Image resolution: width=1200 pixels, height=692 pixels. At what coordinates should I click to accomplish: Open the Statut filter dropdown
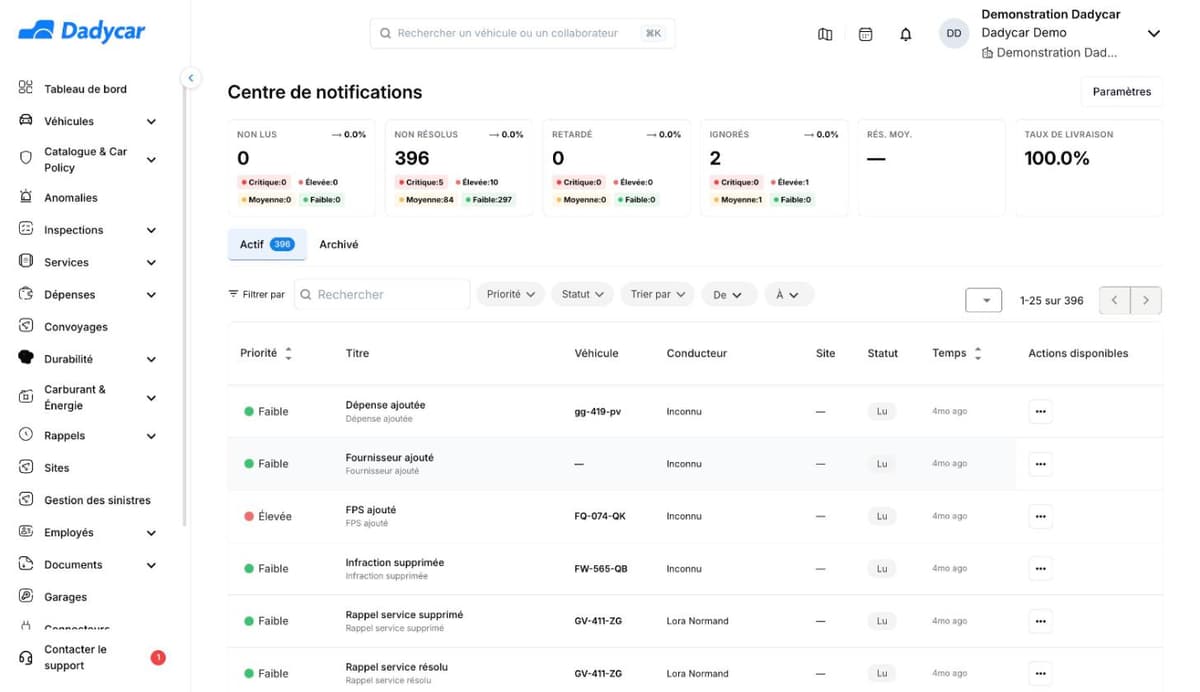click(583, 294)
